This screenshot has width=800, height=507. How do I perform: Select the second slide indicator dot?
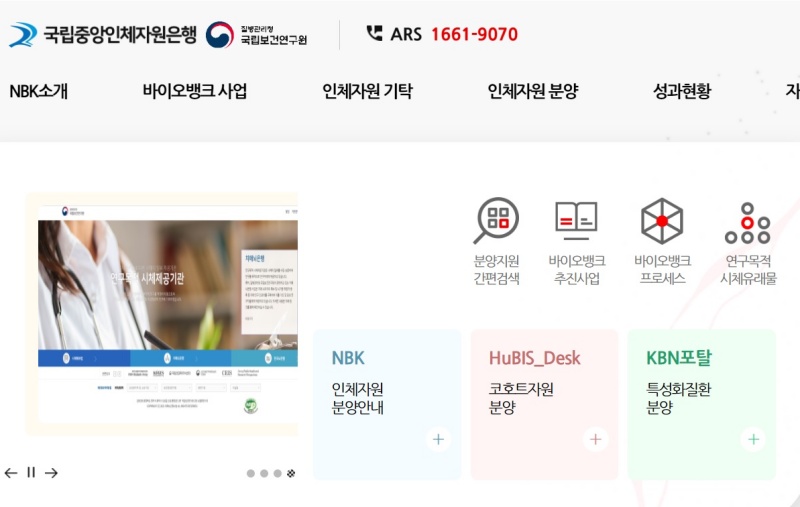(x=264, y=474)
